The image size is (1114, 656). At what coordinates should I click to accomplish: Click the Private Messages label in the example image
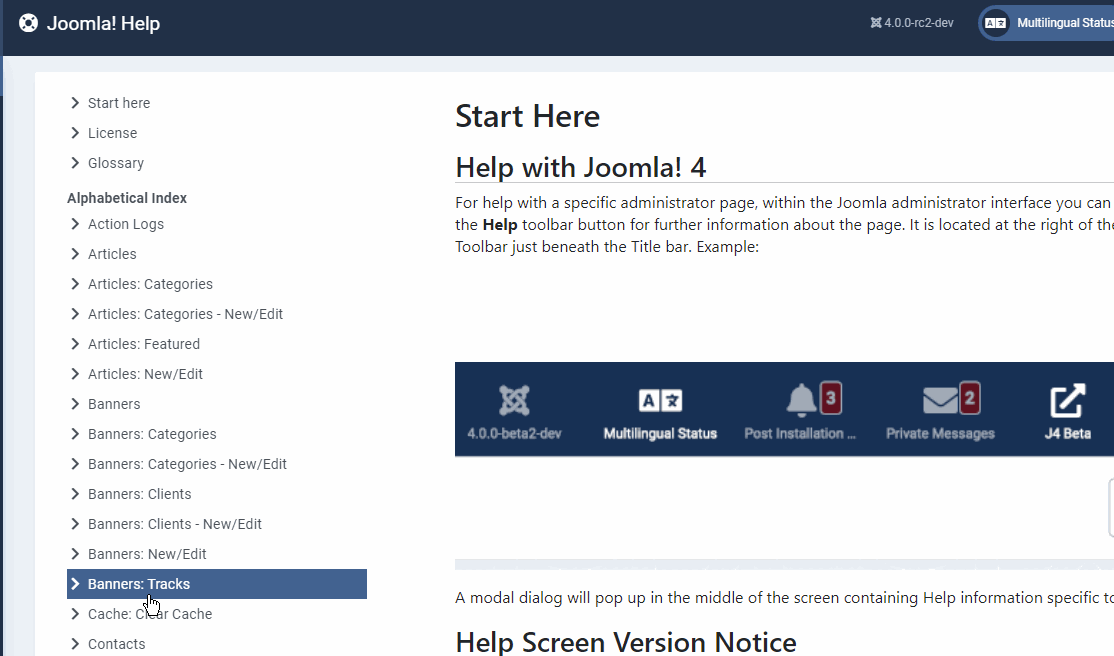[x=940, y=434]
